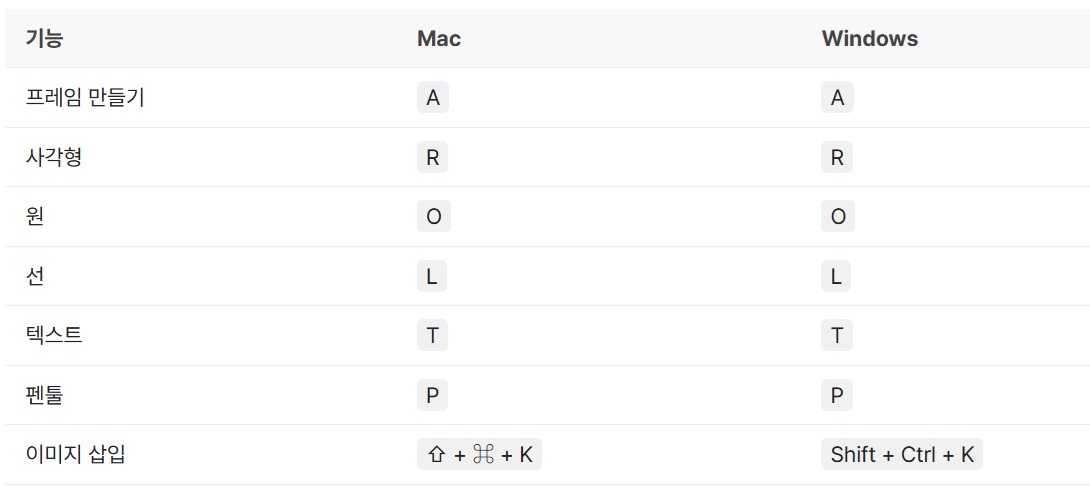Image resolution: width=1090 pixels, height=486 pixels.
Task: Select the 텍스트 row label
Action: (54, 336)
